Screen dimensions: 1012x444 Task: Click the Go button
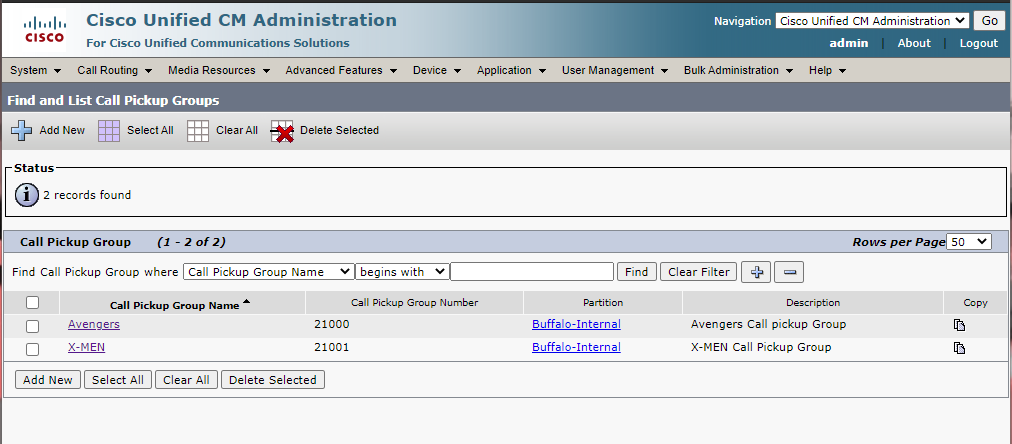(989, 21)
